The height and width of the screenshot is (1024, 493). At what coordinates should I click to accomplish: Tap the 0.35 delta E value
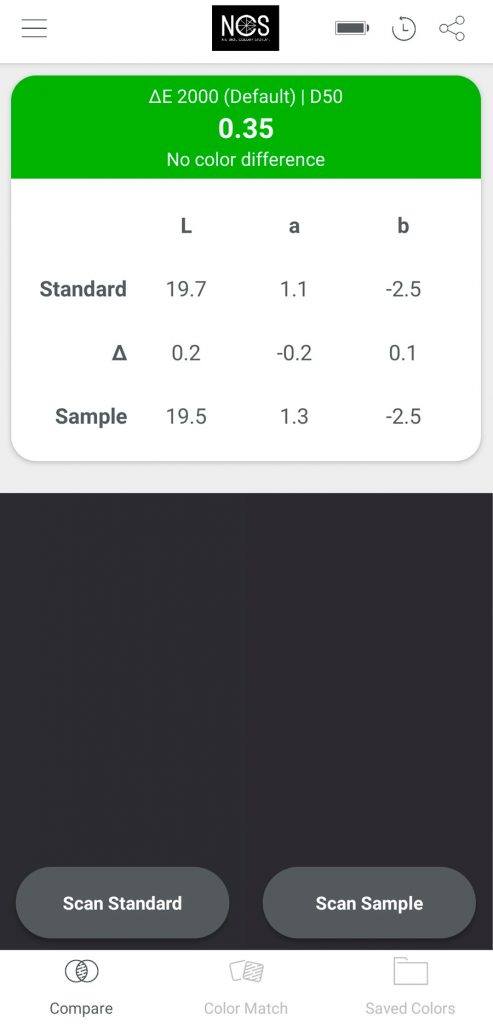pos(246,129)
